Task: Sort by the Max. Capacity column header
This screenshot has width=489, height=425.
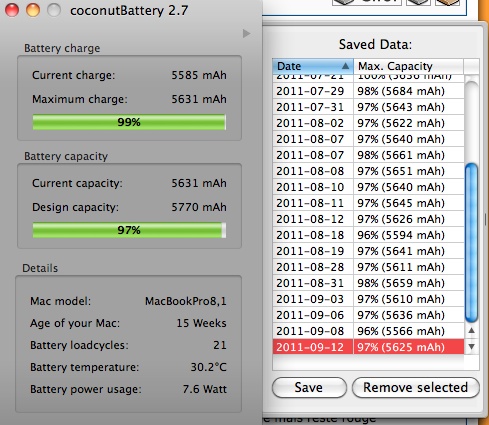Action: pos(408,66)
